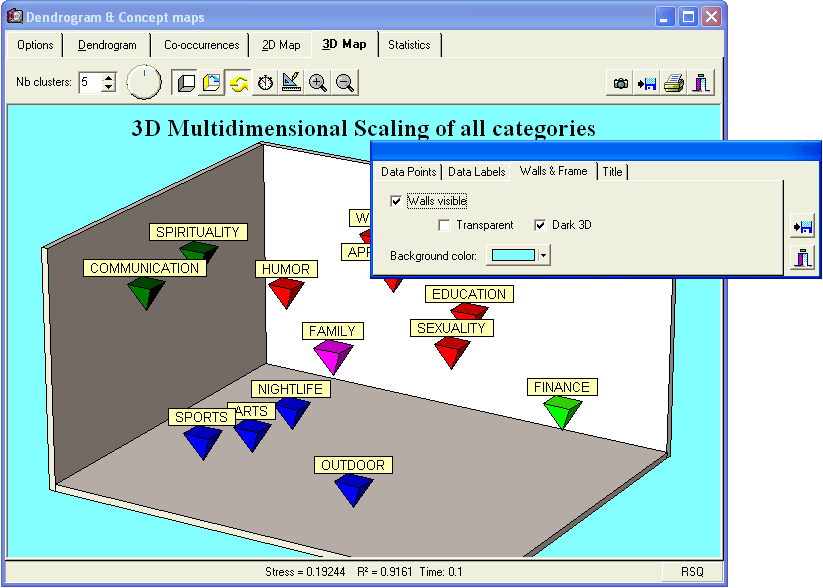Viewport: 823px width, 588px height.
Task: Click the camera snapshot icon
Action: click(x=621, y=84)
